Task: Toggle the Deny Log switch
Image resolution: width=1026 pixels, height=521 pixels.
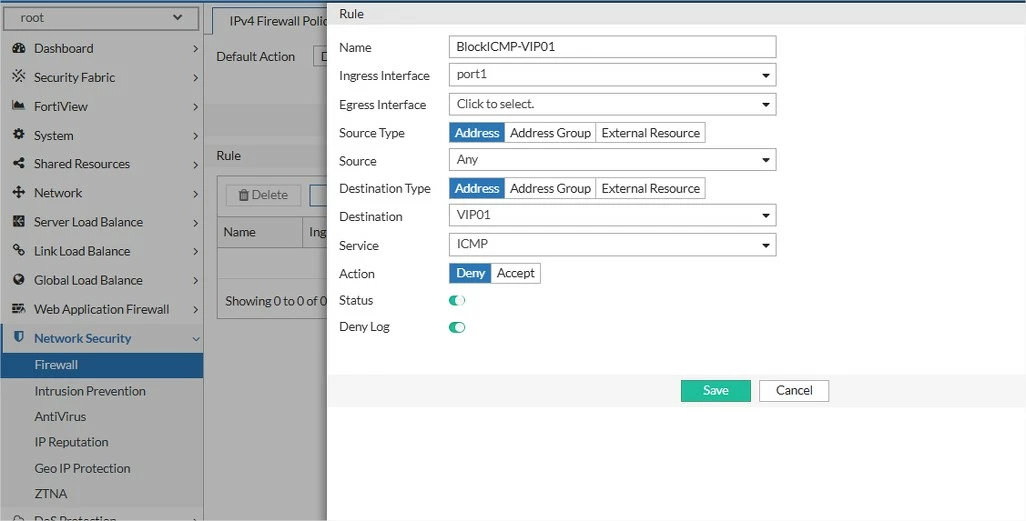Action: [457, 327]
